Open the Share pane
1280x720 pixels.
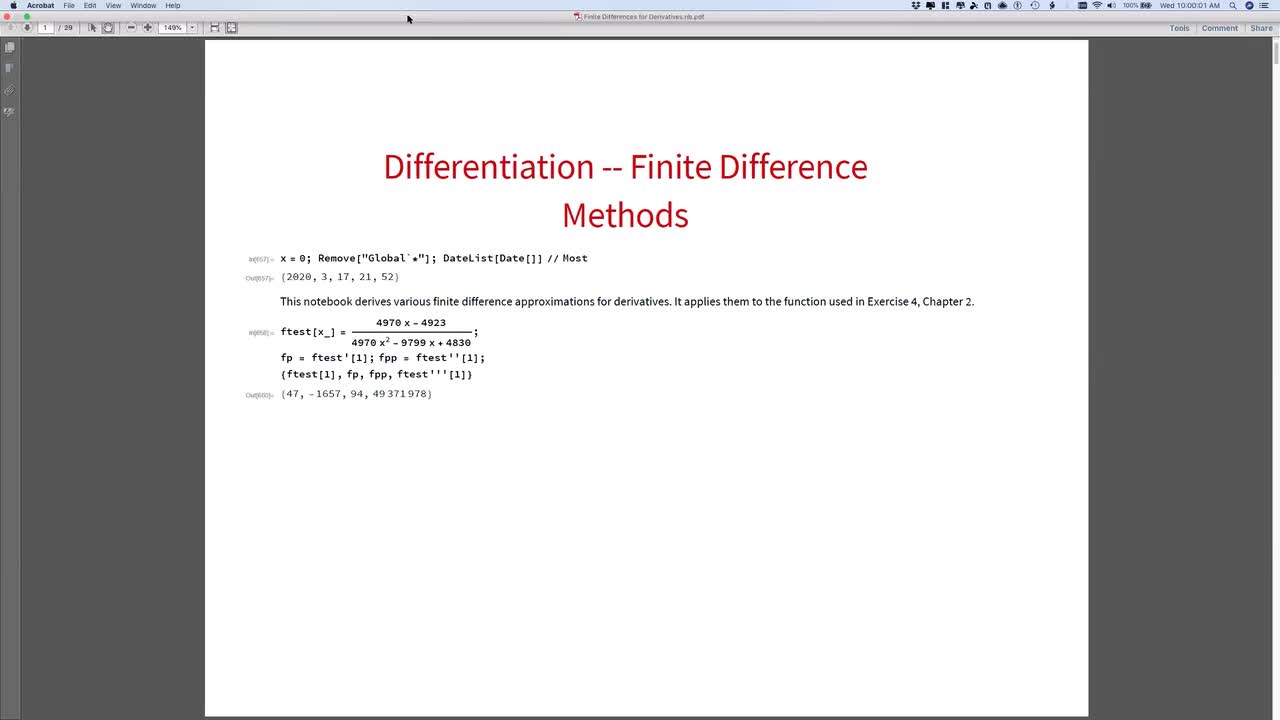(1262, 28)
